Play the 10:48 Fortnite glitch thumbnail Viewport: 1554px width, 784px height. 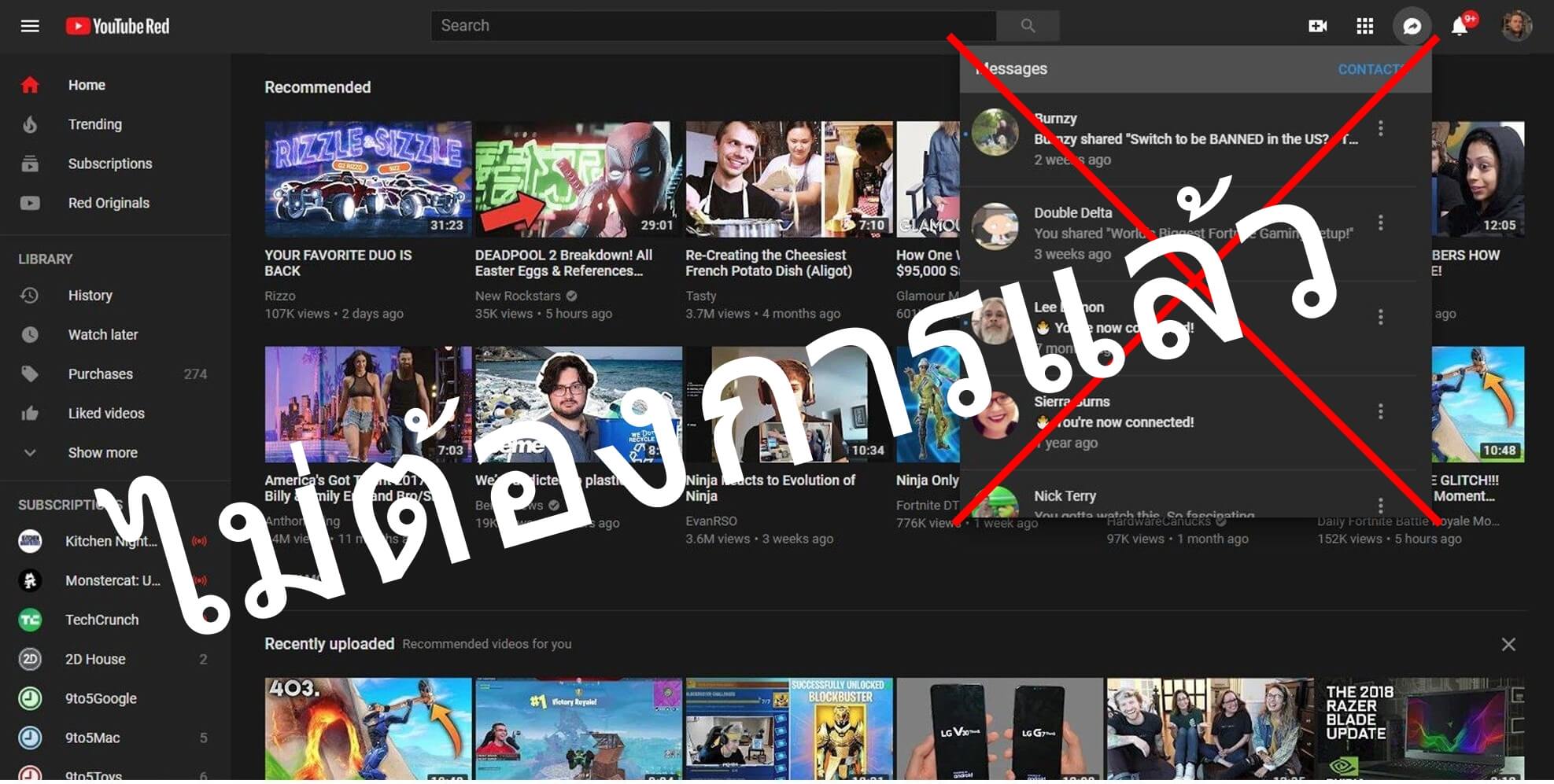point(1478,404)
